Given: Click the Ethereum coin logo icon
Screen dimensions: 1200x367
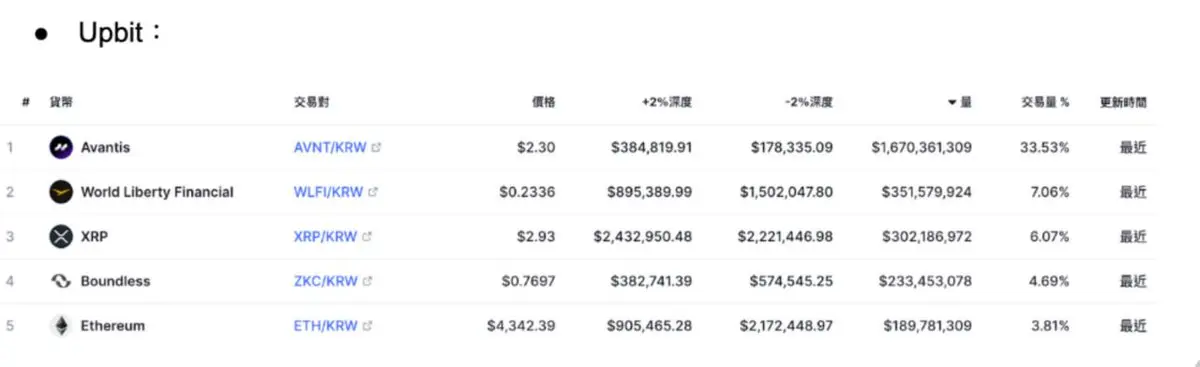Looking at the screenshot, I should [61, 326].
